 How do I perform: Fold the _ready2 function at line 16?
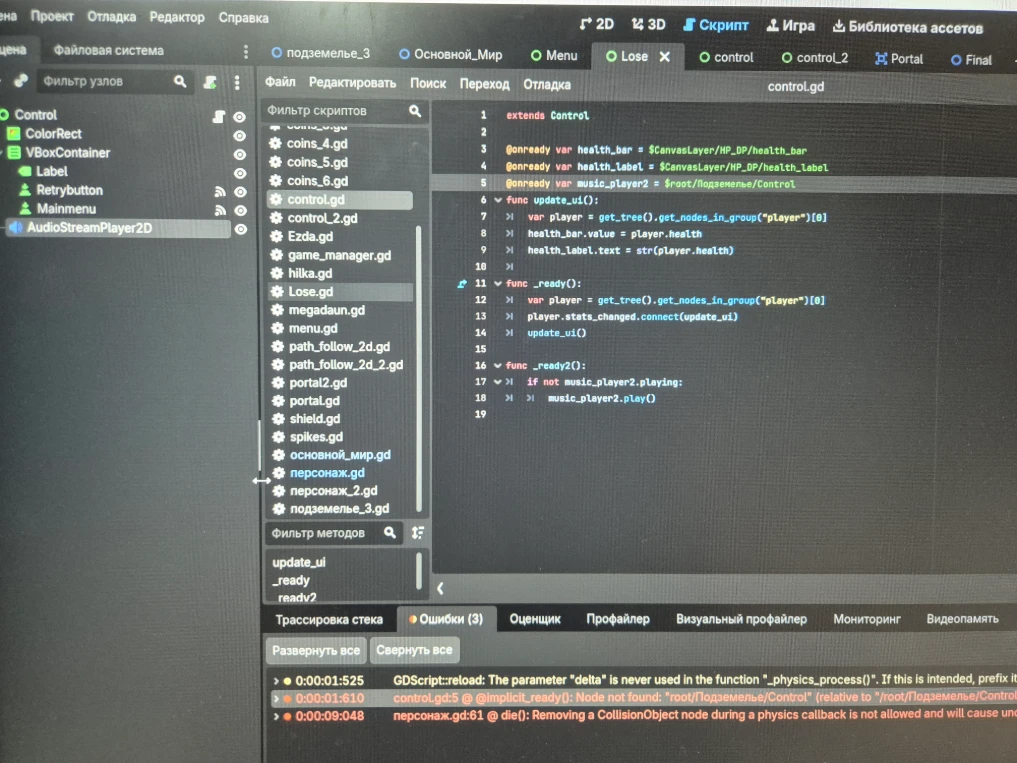pyautogui.click(x=497, y=365)
